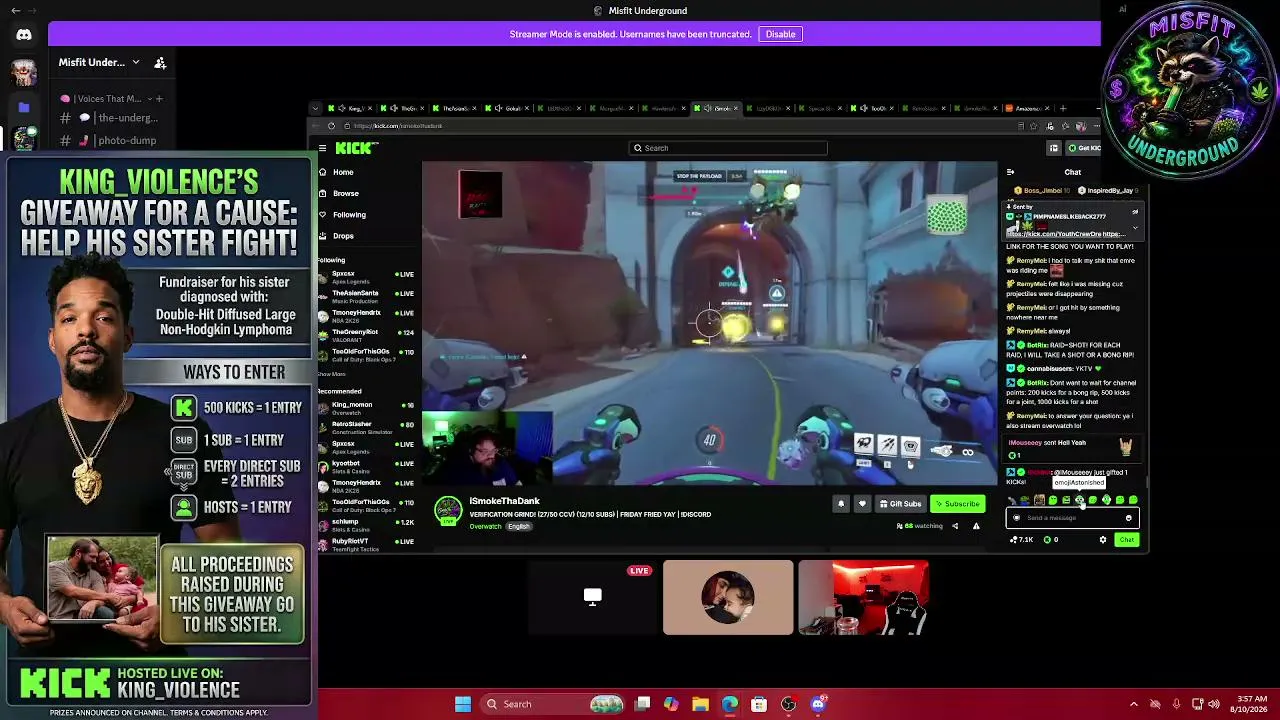Select the LIVE screen share thumbnail
This screenshot has width=1280, height=720.
coord(592,598)
